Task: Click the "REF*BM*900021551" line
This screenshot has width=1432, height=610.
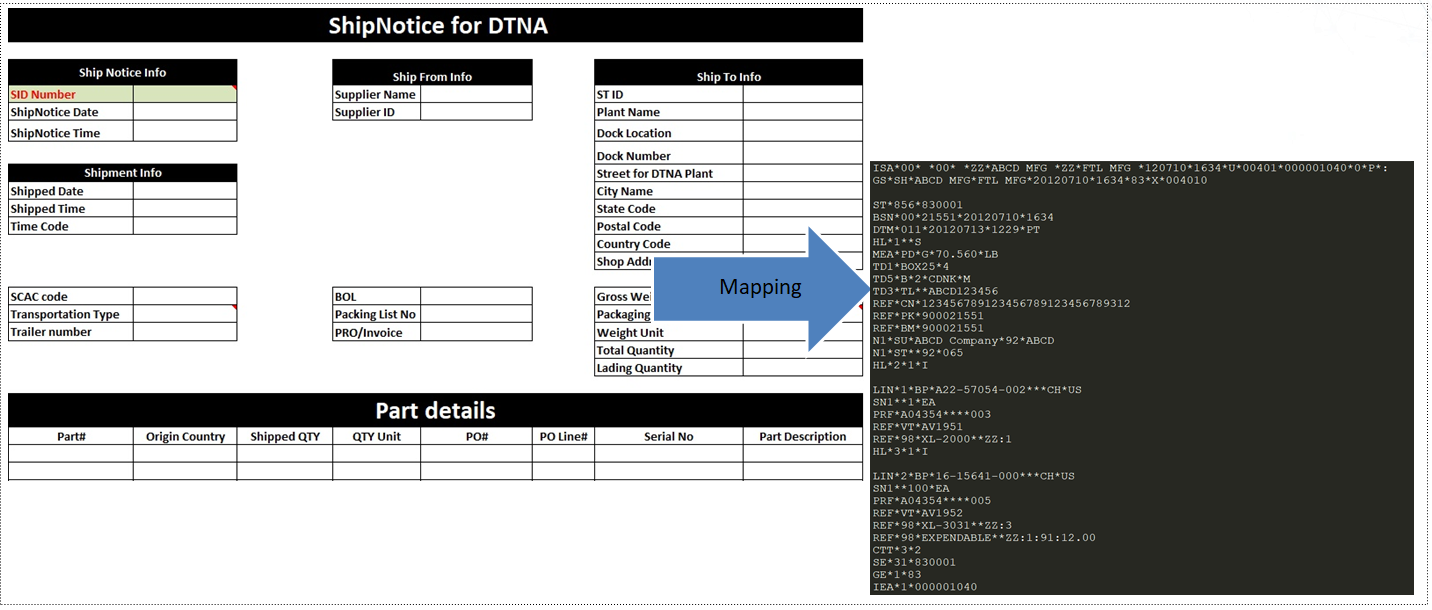Action: pos(928,327)
